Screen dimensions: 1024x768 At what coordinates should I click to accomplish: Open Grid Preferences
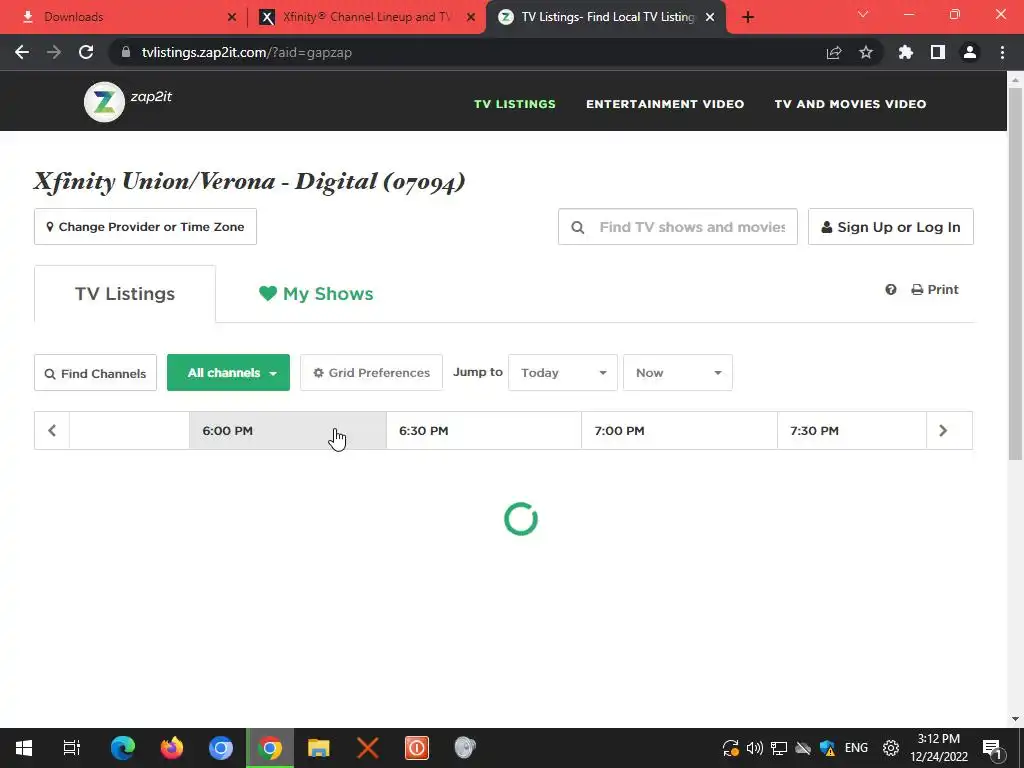click(372, 373)
